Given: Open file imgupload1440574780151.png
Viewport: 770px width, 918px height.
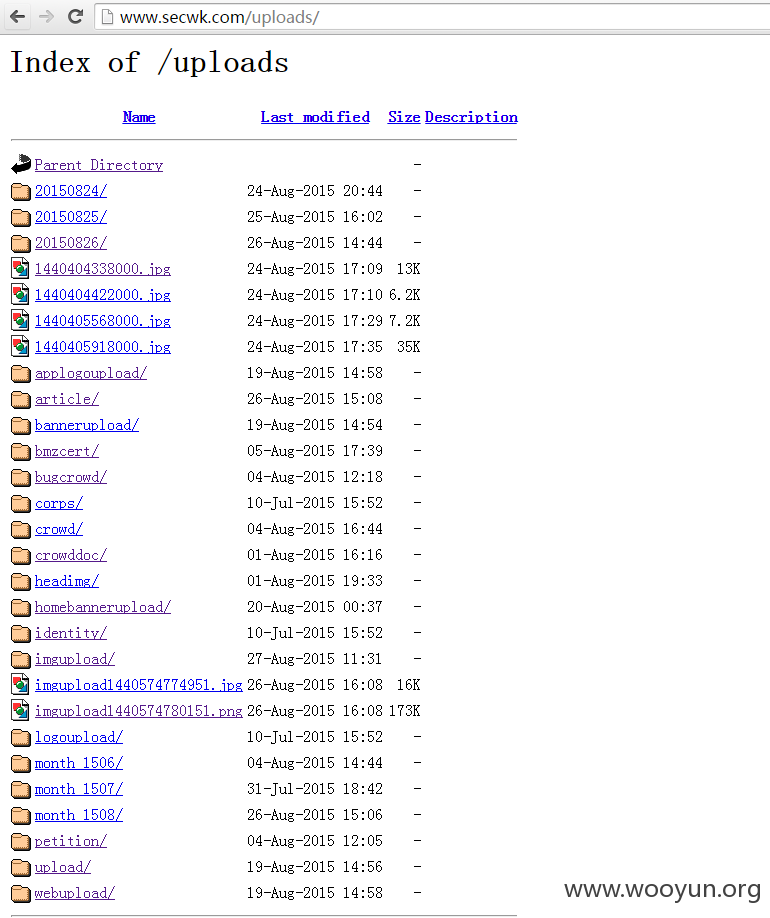Looking at the screenshot, I should coord(139,711).
